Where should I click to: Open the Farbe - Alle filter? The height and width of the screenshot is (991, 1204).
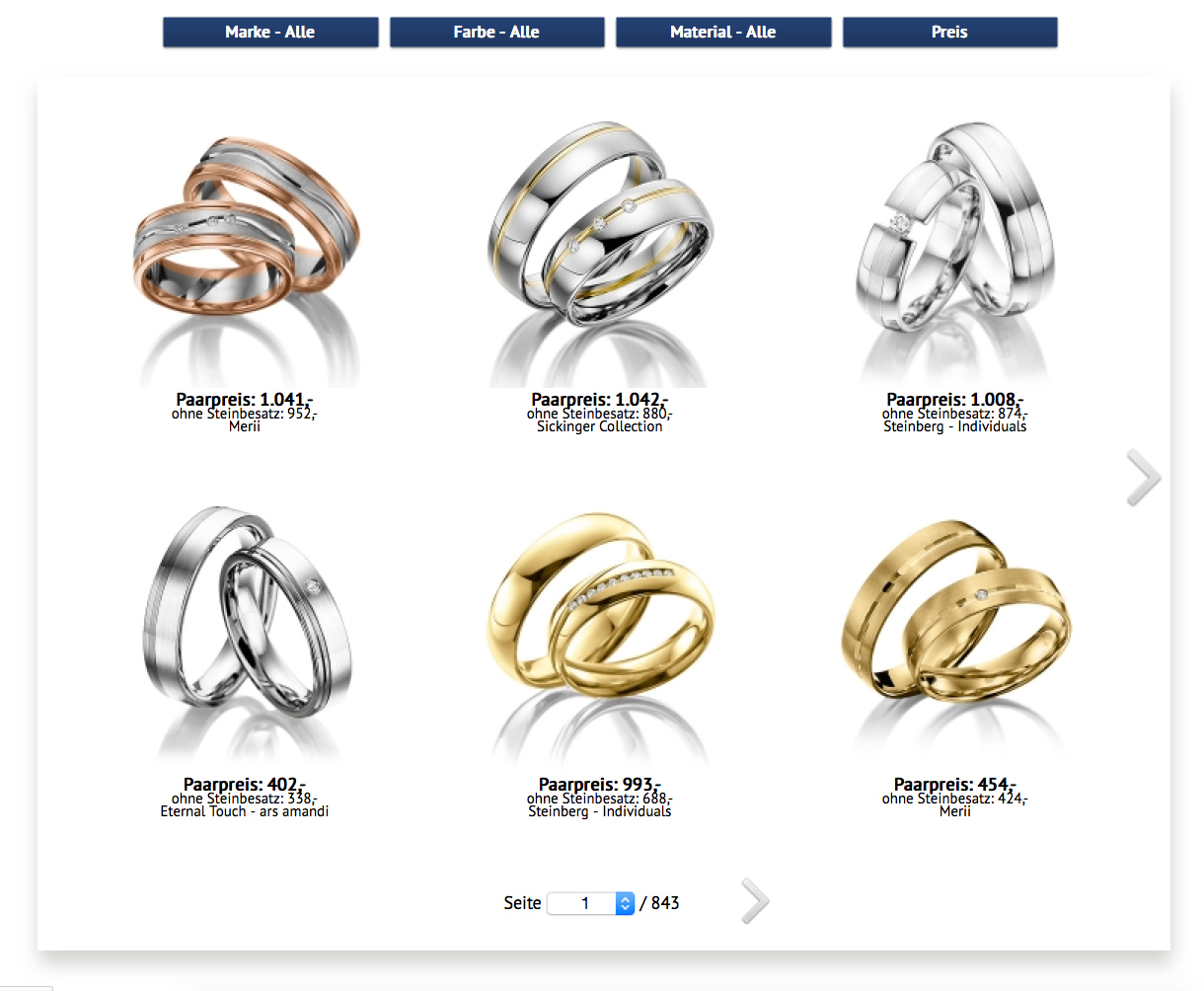pos(496,32)
